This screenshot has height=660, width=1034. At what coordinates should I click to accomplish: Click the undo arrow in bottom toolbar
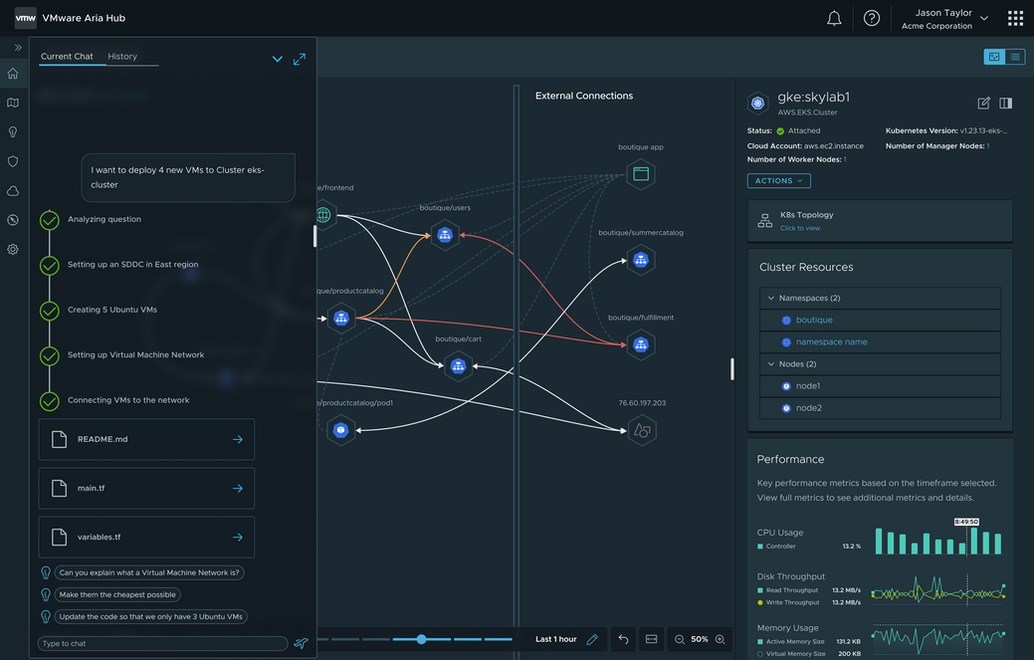point(623,639)
